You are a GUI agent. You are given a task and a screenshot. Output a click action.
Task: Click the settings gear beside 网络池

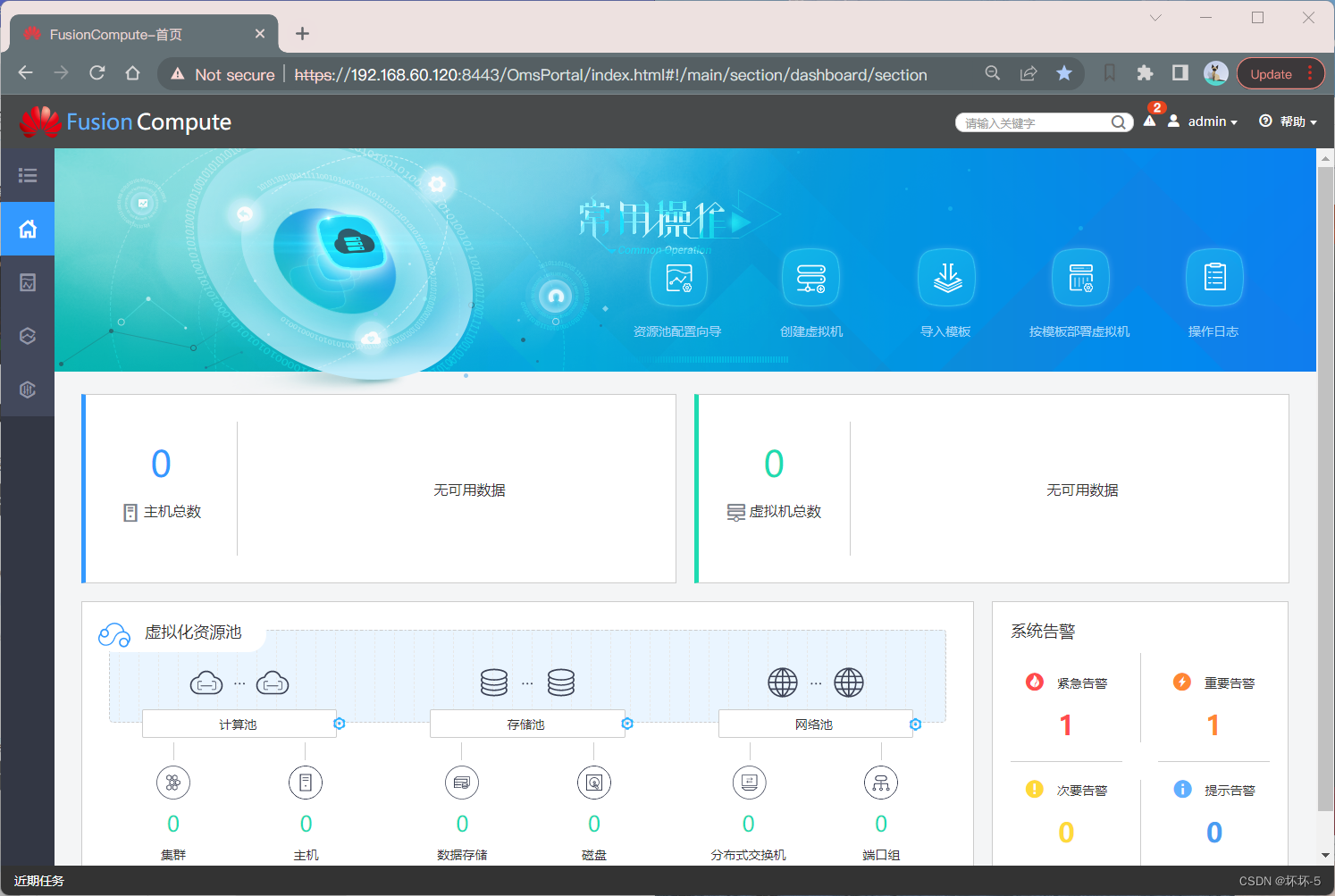915,724
